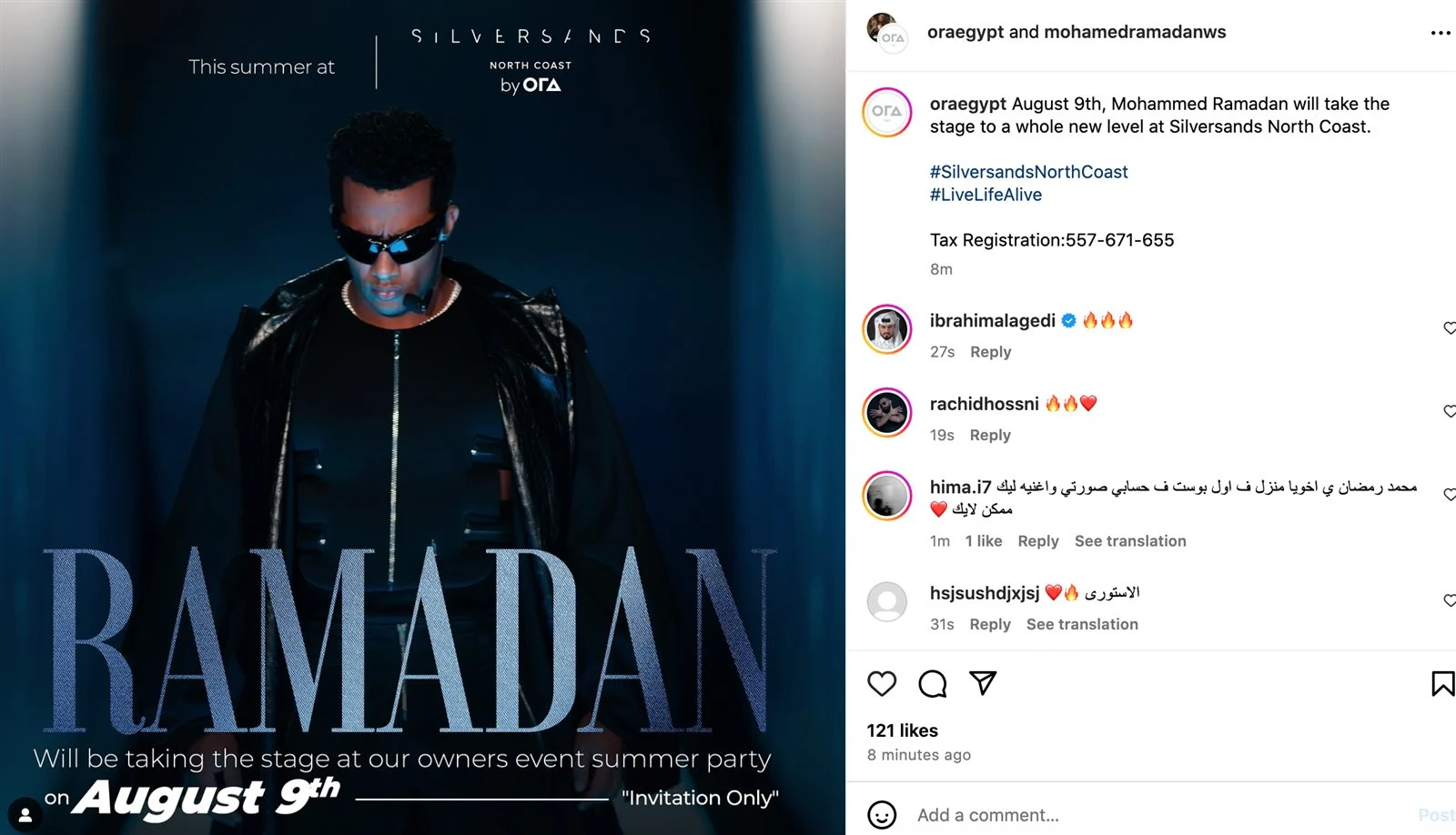Like rachidhossni's comment heart
Image resolution: width=1456 pixels, height=835 pixels.
[x=1450, y=411]
